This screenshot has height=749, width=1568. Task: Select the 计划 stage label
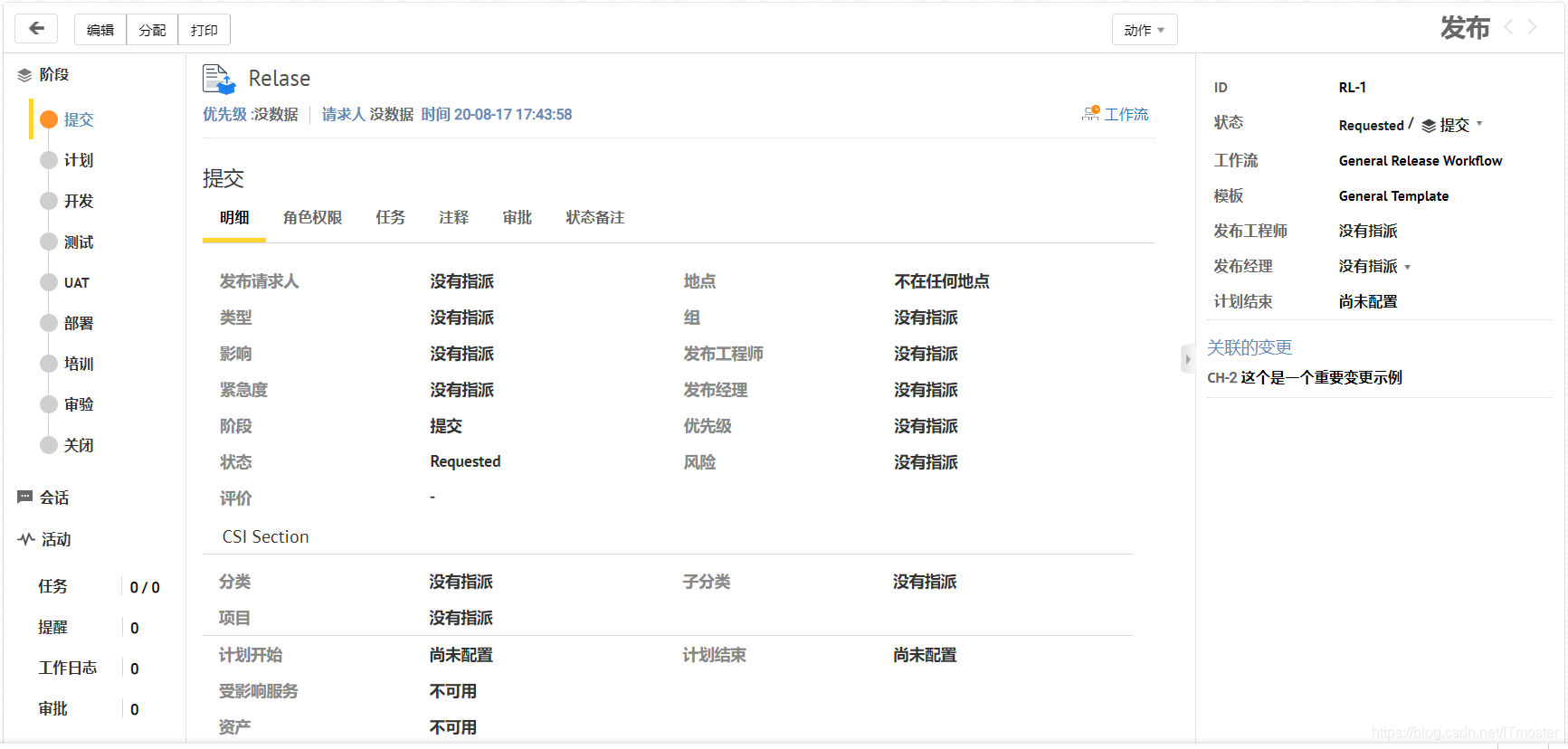tap(79, 160)
